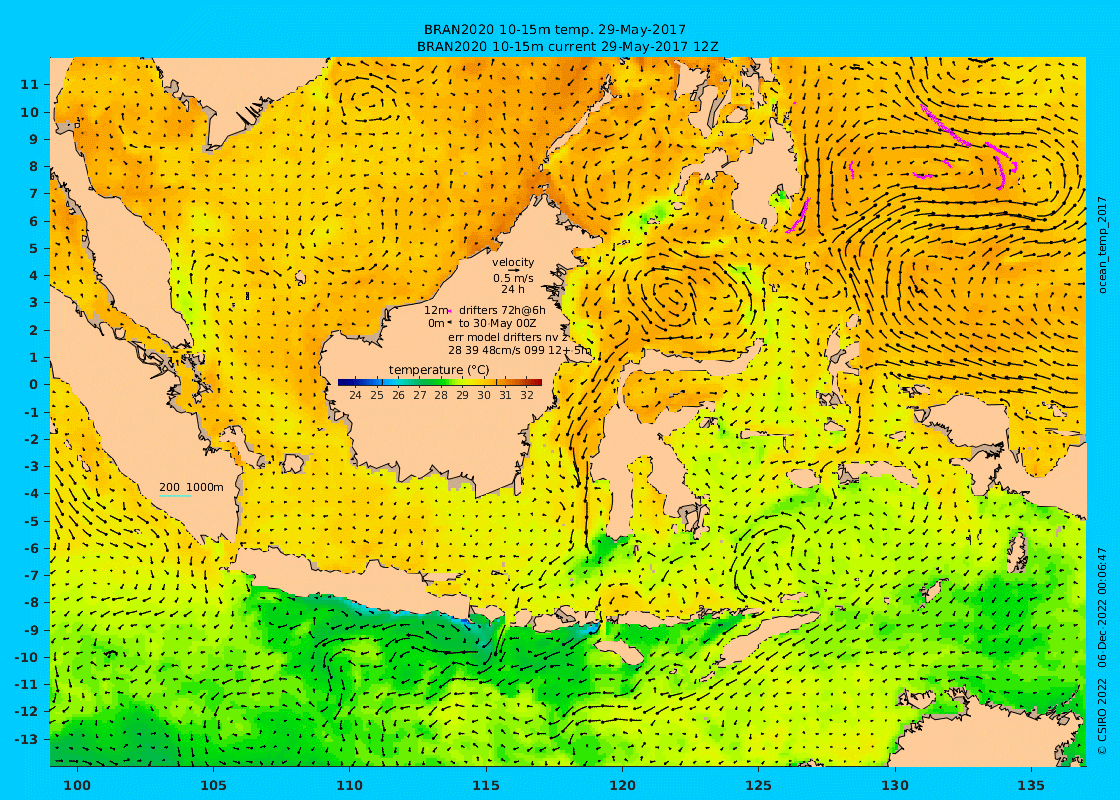This screenshot has height=800, width=1120.
Task: Click the colorbar tick label "29"
Action: [x=462, y=395]
